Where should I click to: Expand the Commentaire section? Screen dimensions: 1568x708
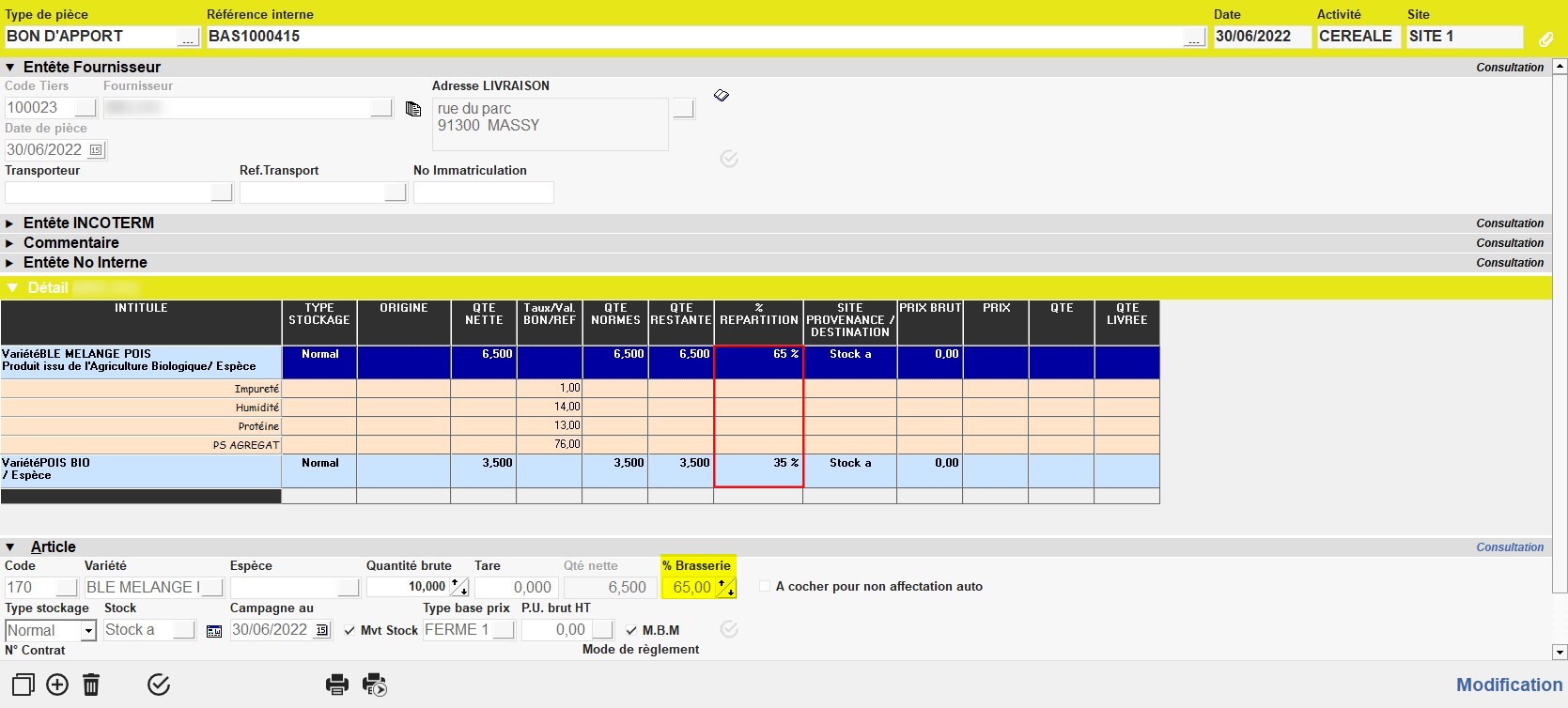pyautogui.click(x=10, y=243)
